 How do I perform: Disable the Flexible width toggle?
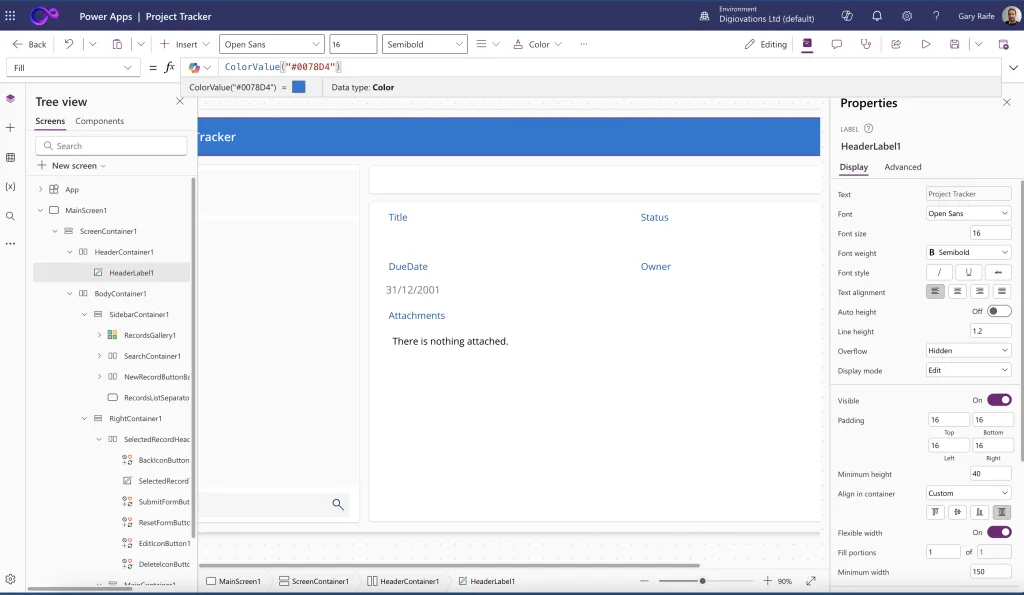[998, 532]
